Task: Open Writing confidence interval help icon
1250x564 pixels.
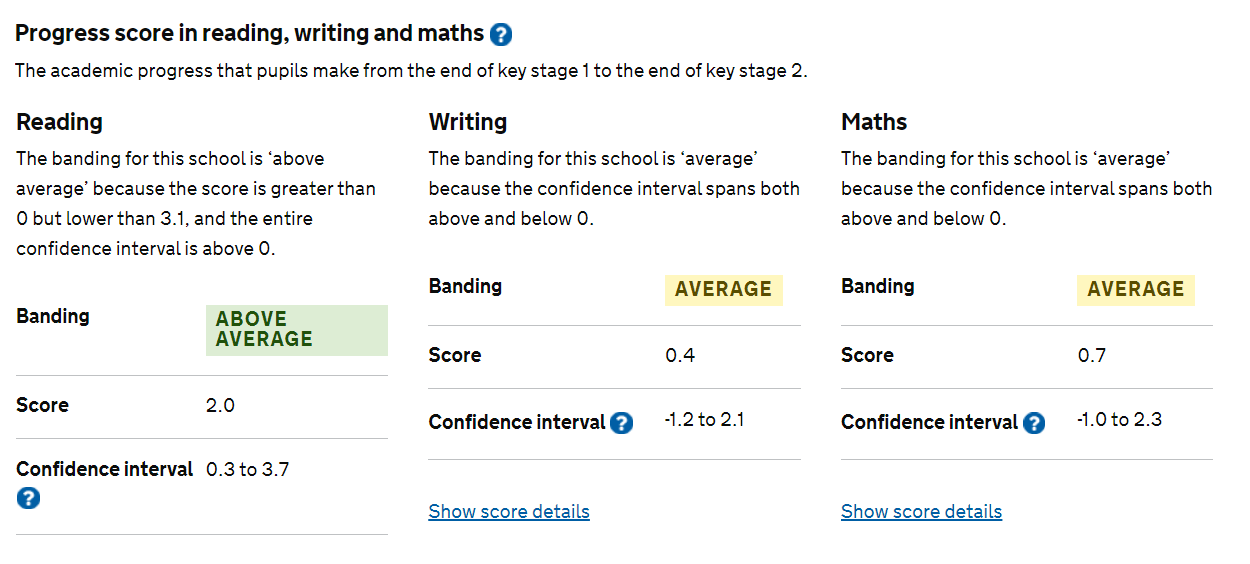Action: point(621,423)
